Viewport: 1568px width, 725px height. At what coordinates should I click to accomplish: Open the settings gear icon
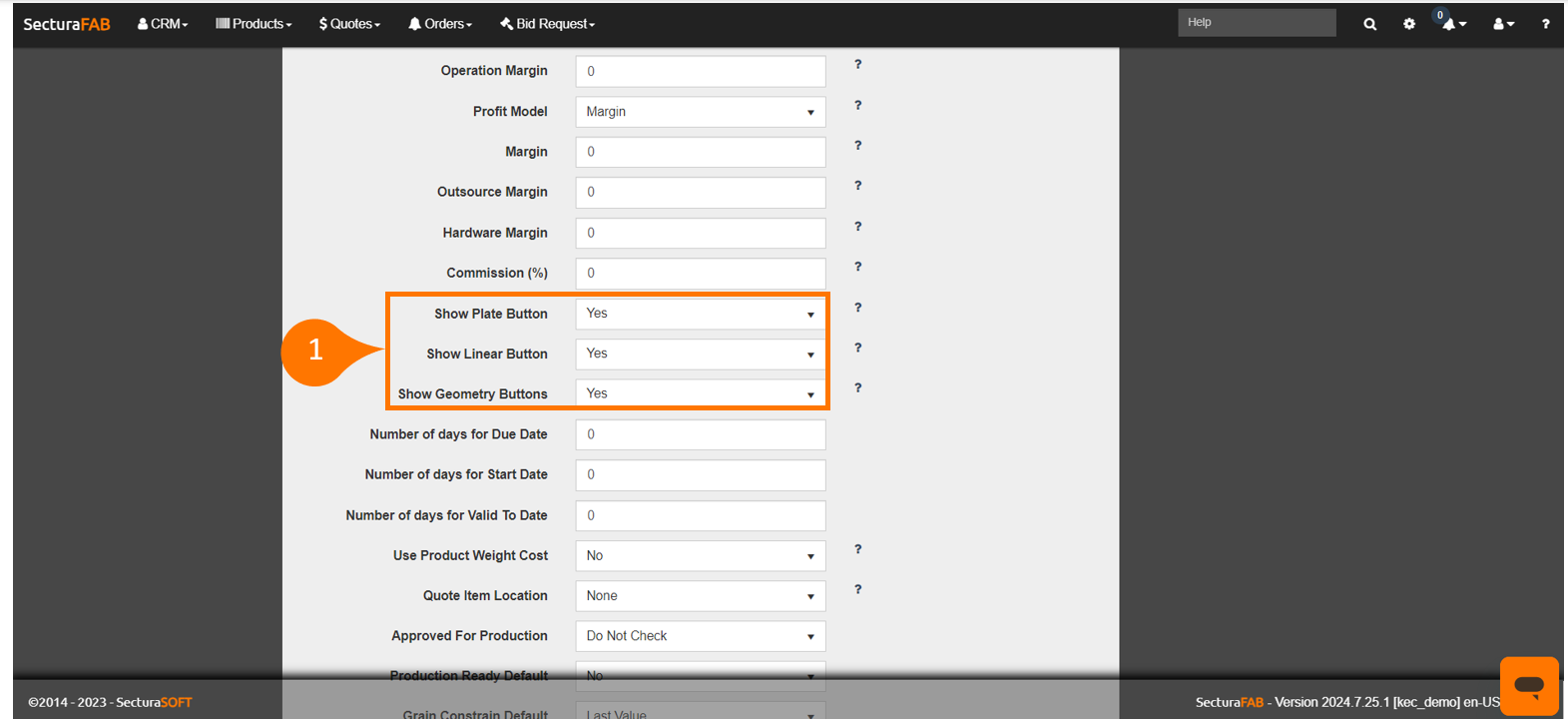[1409, 24]
